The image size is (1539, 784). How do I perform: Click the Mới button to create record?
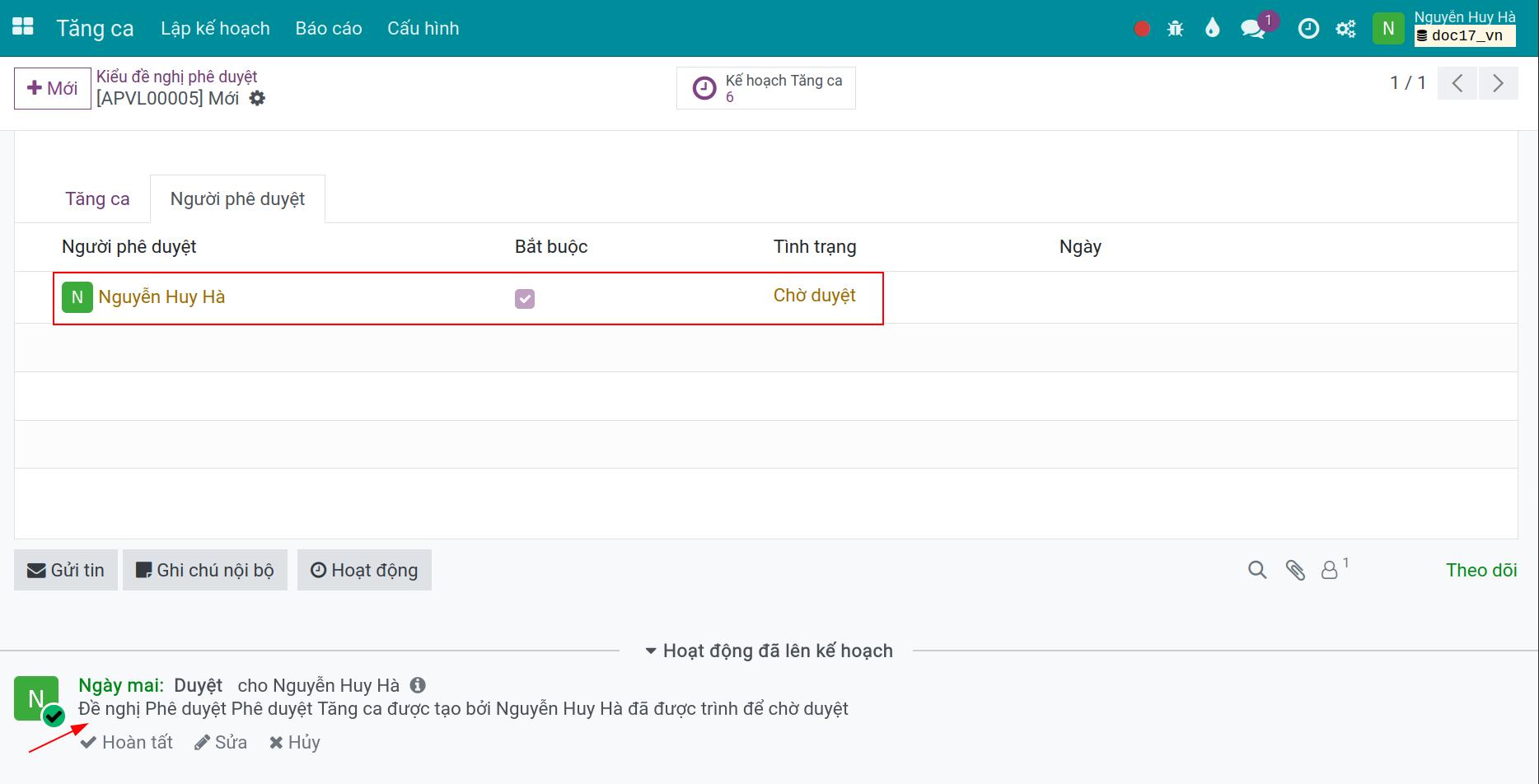tap(53, 88)
